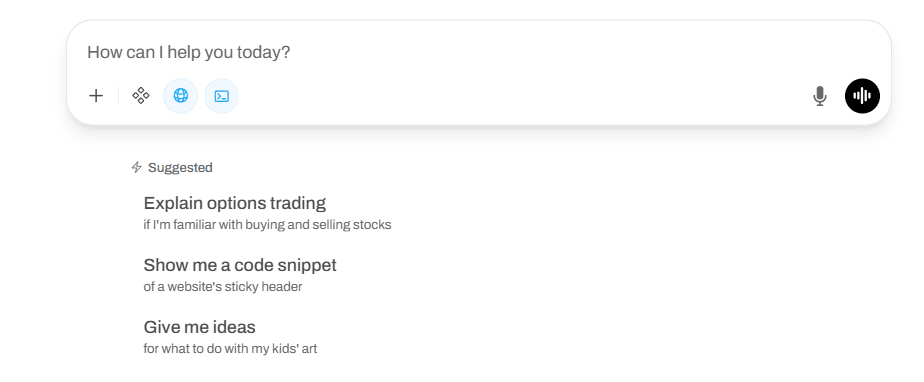The image size is (924, 382).
Task: Toggle the code interpreter terminal button
Action: coord(222,96)
